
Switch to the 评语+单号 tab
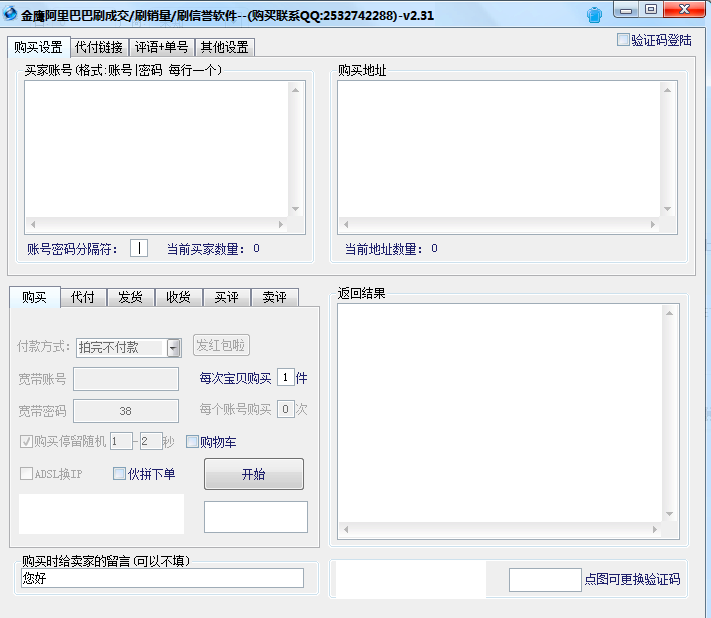(161, 47)
